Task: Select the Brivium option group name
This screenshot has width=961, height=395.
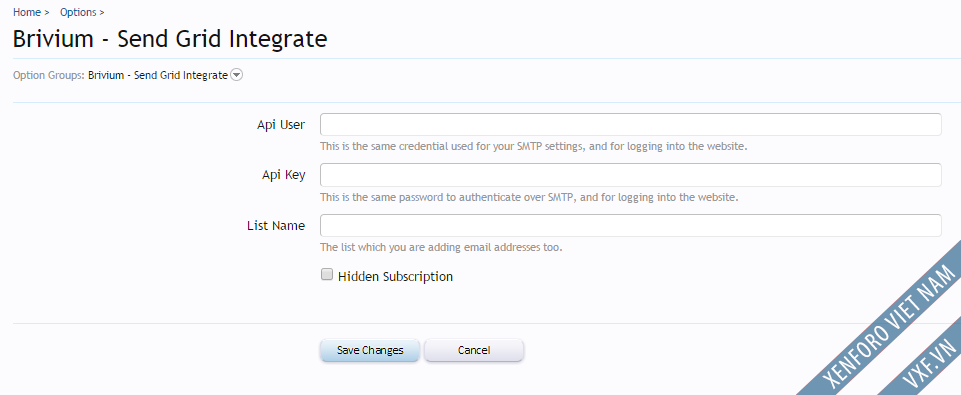Action: (158, 75)
